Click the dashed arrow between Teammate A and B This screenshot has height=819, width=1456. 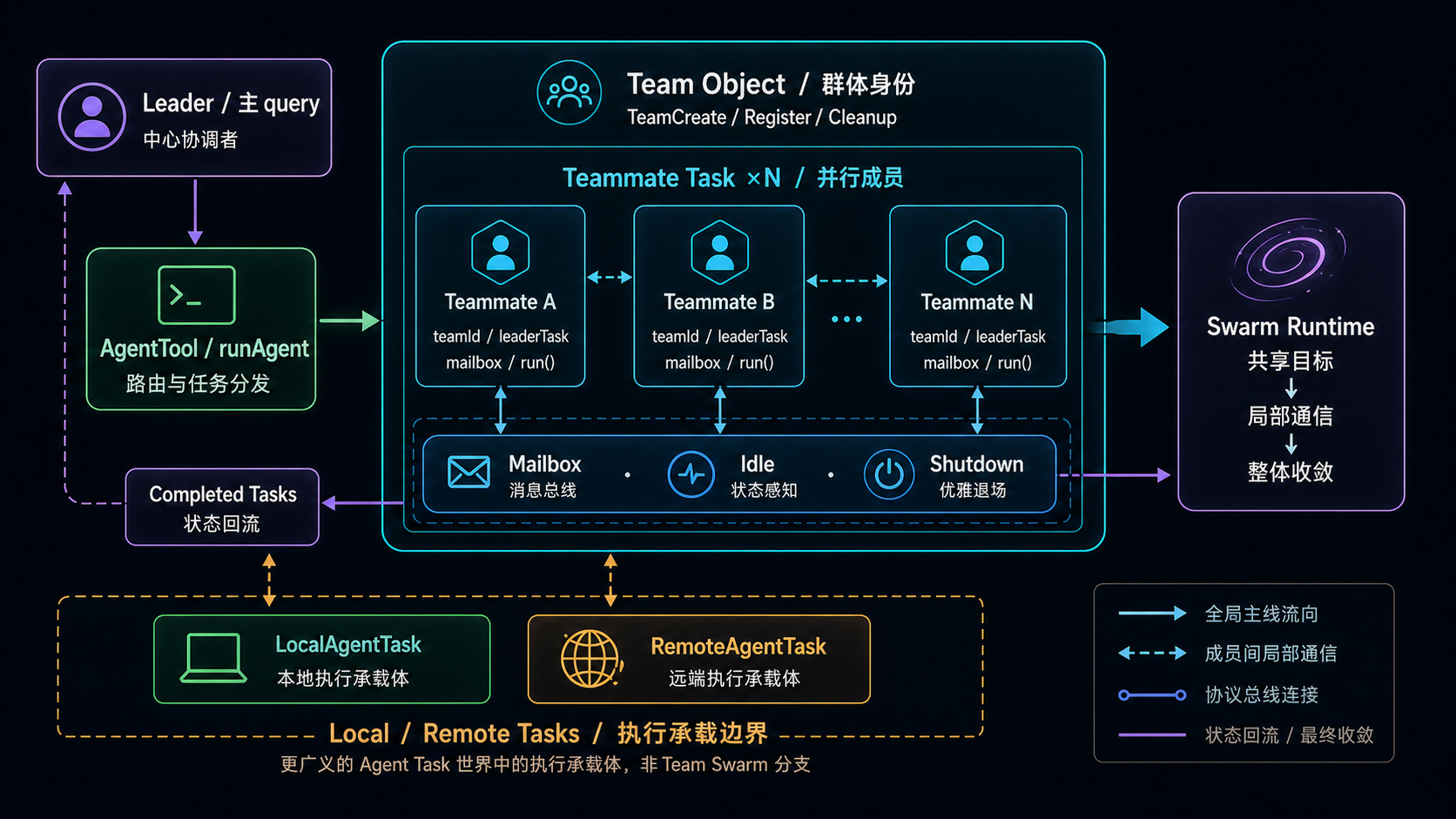610,278
